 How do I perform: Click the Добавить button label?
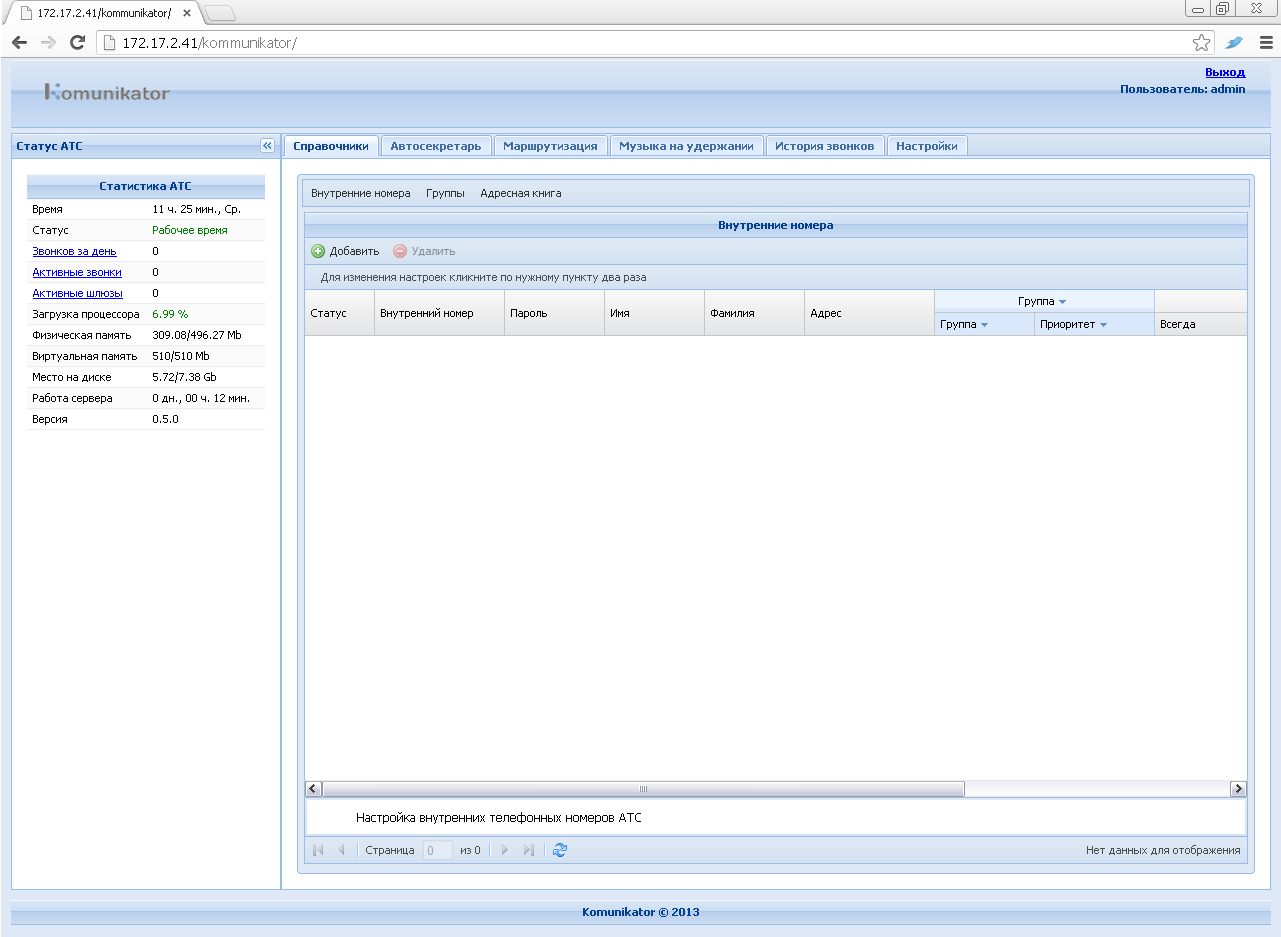click(x=355, y=251)
